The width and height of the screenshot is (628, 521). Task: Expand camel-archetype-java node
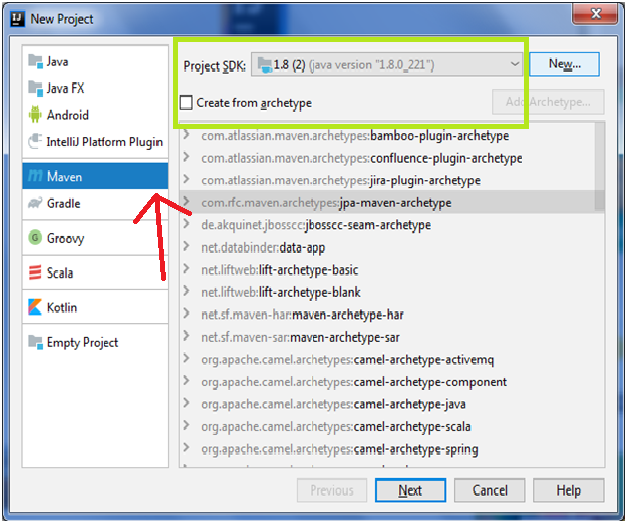coord(186,403)
